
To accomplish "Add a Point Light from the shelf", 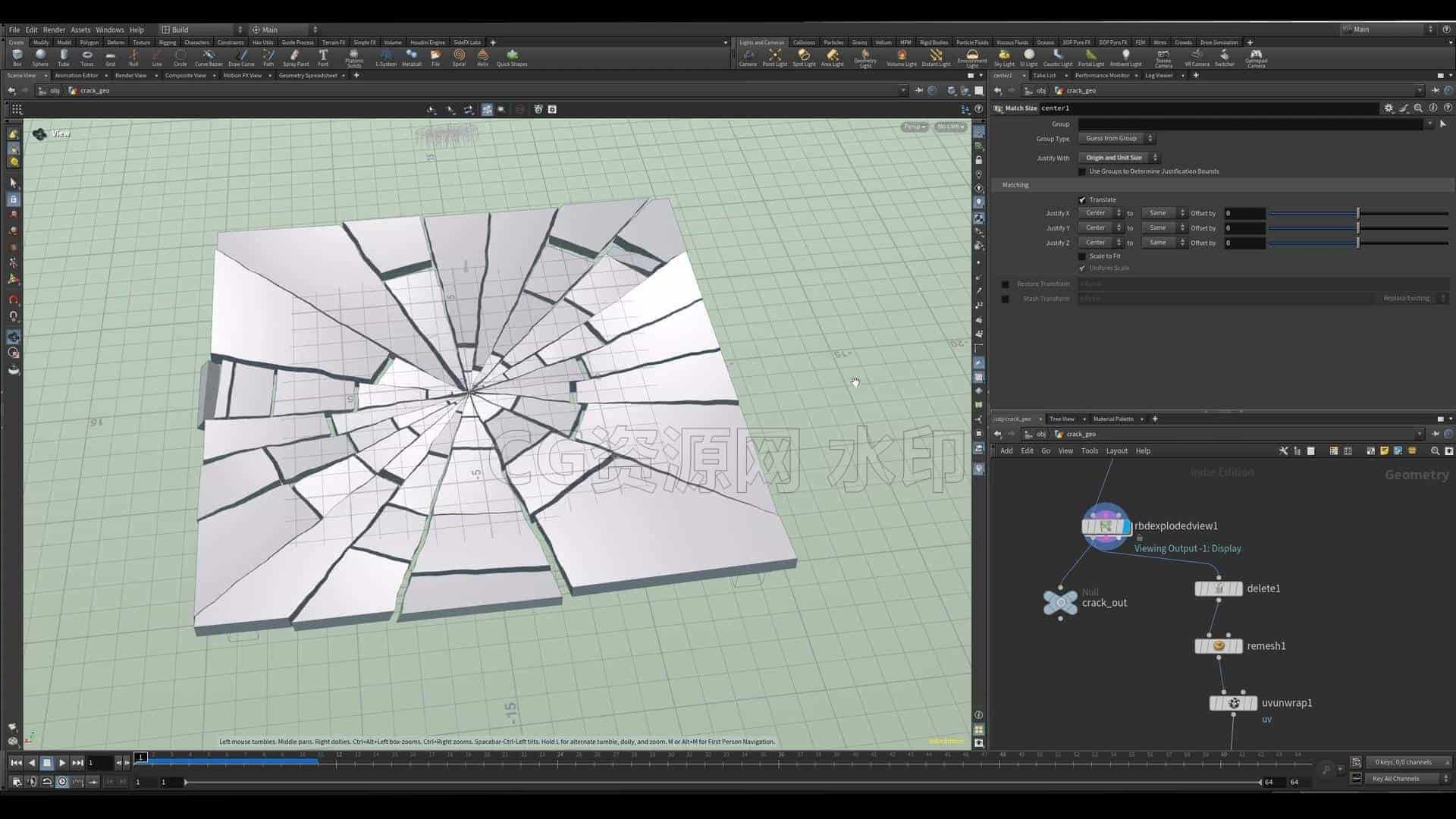I will tap(774, 58).
